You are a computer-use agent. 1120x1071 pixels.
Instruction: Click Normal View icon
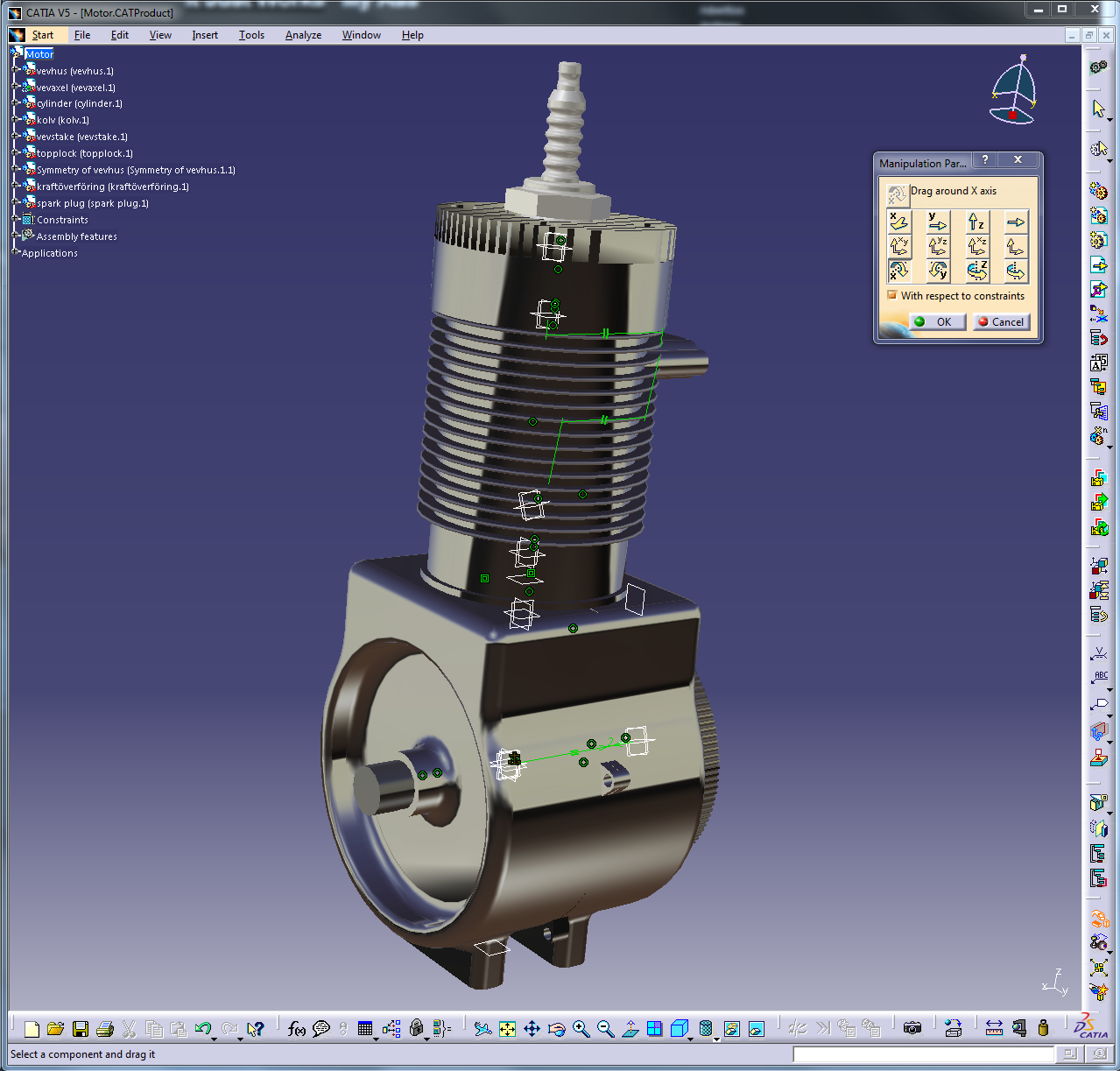coord(630,1029)
